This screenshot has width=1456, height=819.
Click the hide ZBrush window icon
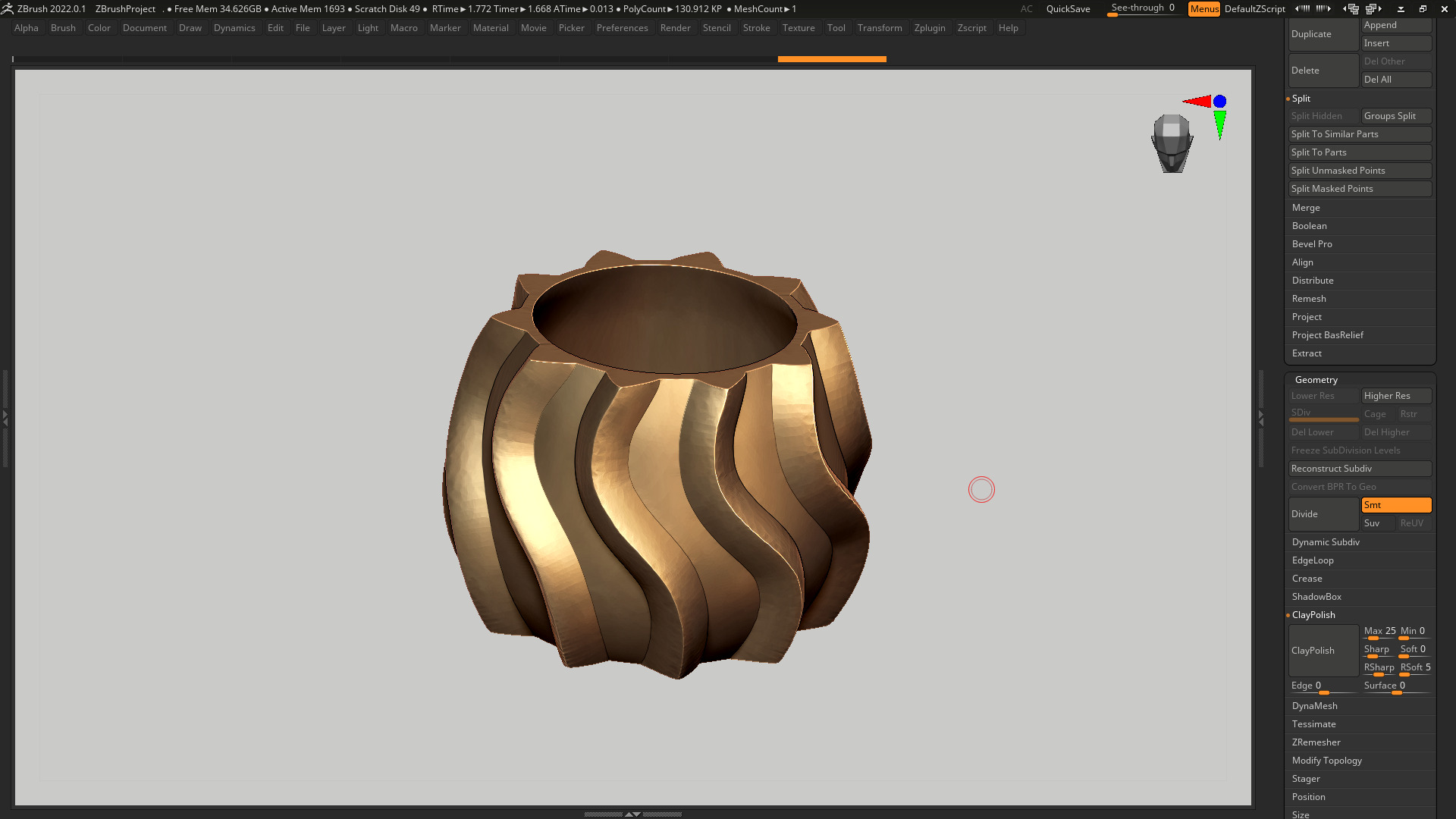[1401, 9]
